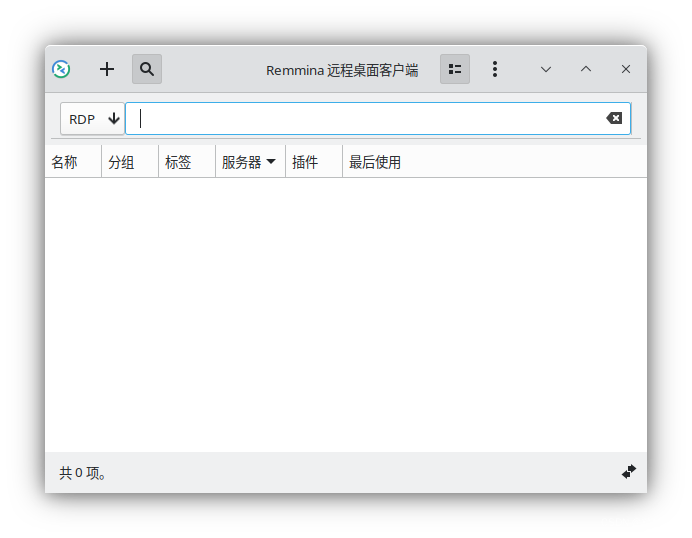Sort by 名称 column header

click(x=73, y=162)
